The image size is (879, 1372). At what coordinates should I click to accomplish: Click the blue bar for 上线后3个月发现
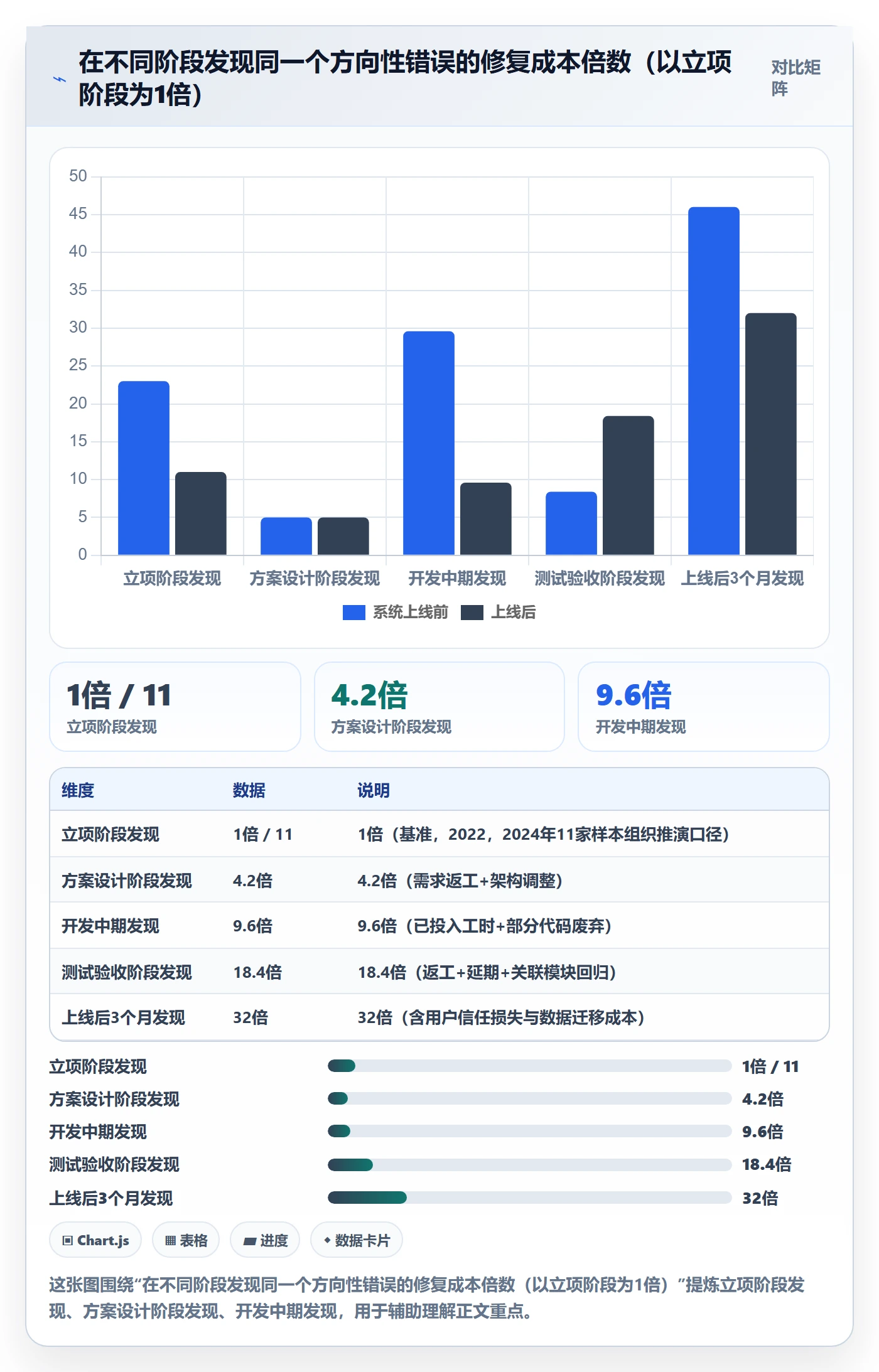point(714,381)
